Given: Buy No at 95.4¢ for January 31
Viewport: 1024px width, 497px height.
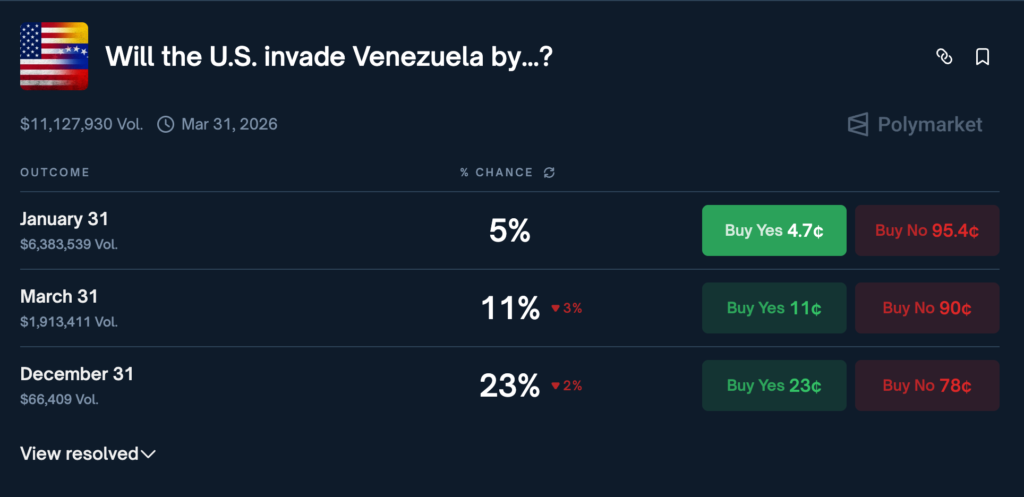Looking at the screenshot, I should (x=927, y=231).
